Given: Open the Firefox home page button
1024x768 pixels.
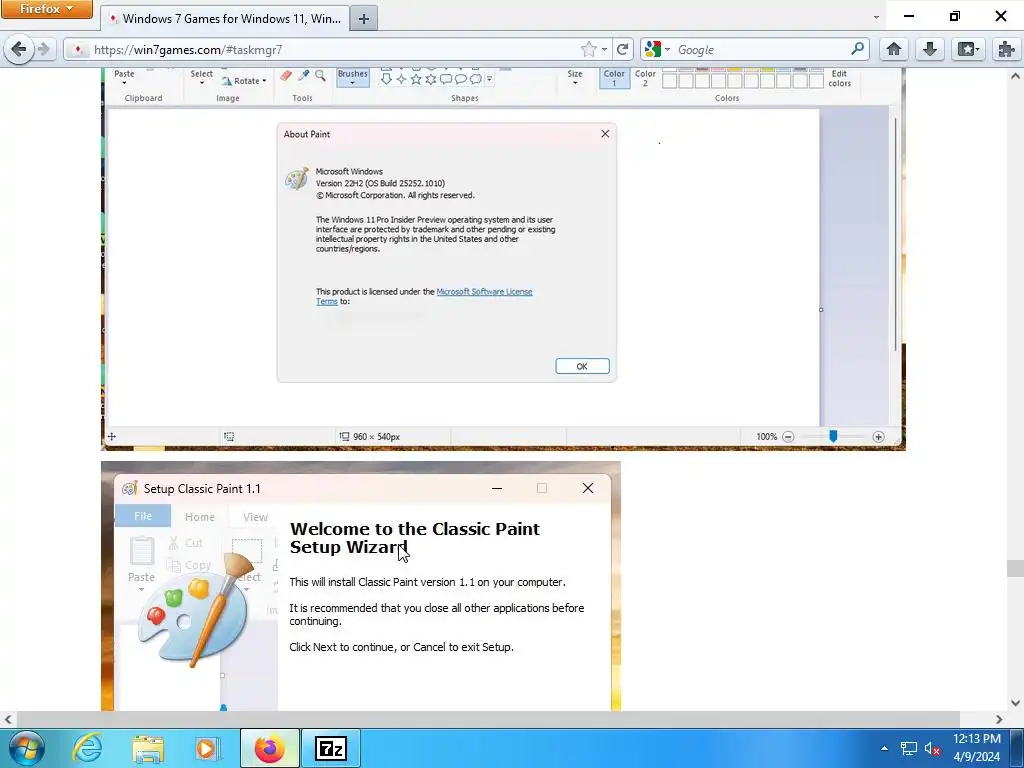Looking at the screenshot, I should click(894, 50).
